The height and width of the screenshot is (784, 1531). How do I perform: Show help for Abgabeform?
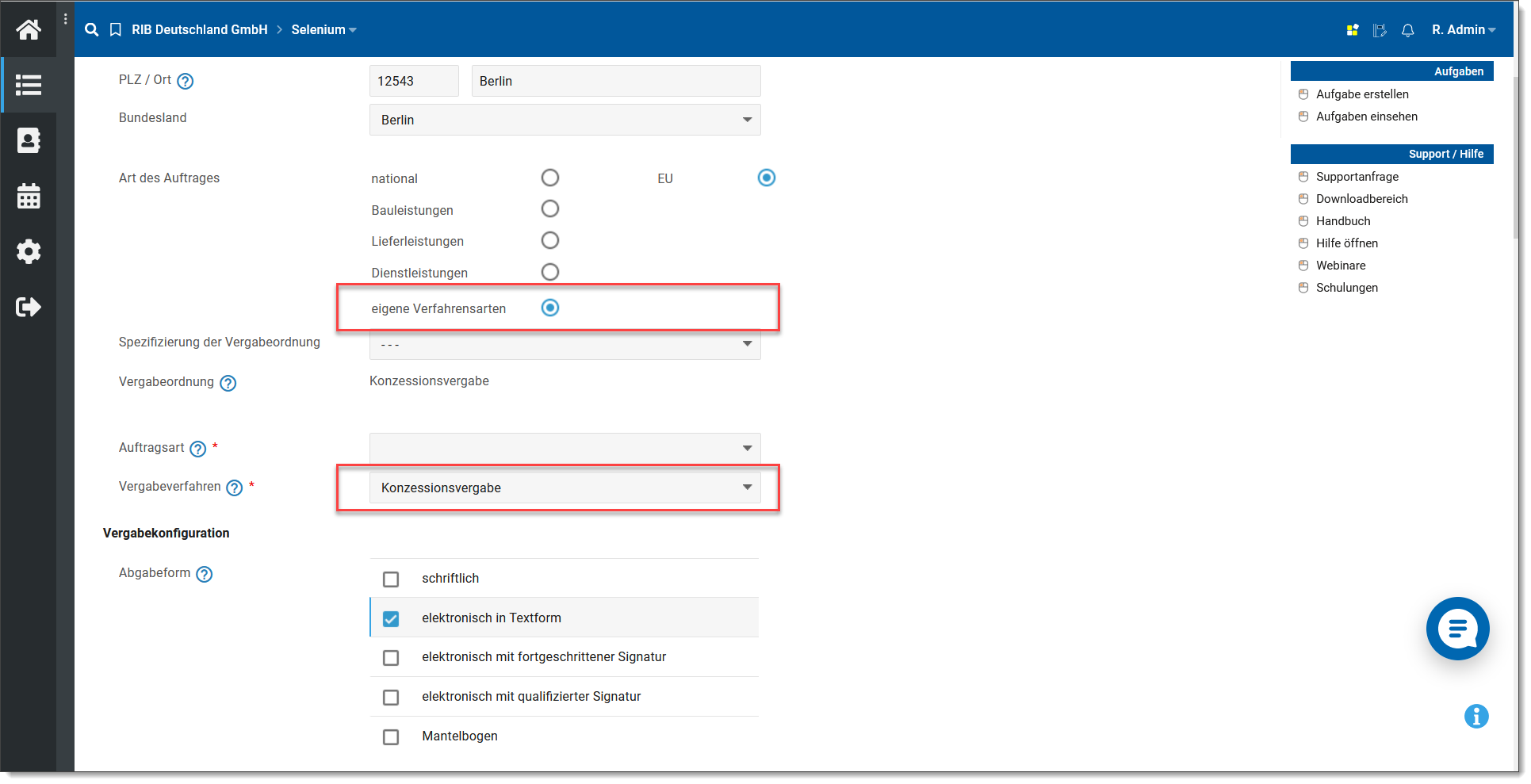205,574
